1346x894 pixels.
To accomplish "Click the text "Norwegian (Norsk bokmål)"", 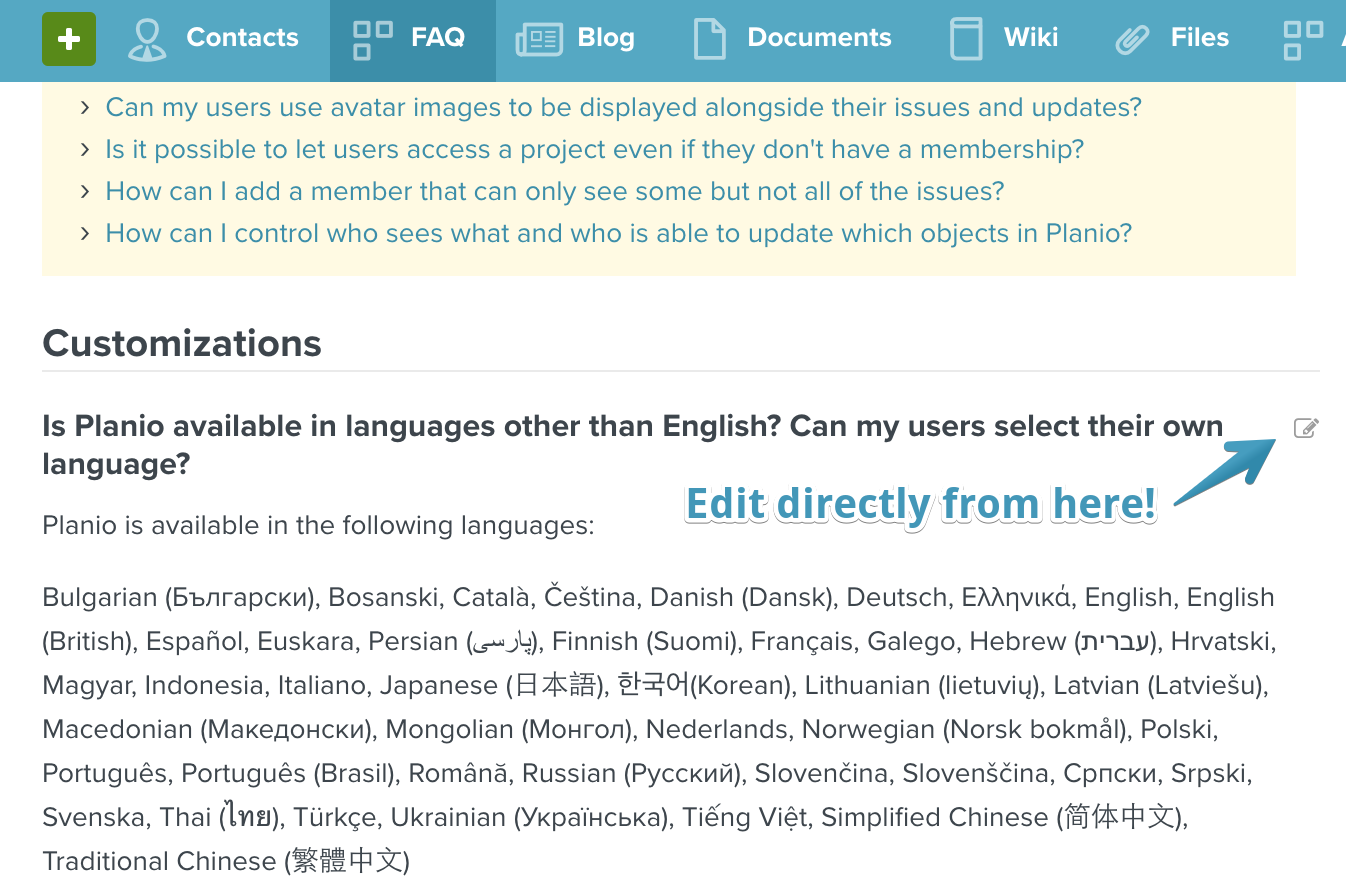I will (965, 729).
